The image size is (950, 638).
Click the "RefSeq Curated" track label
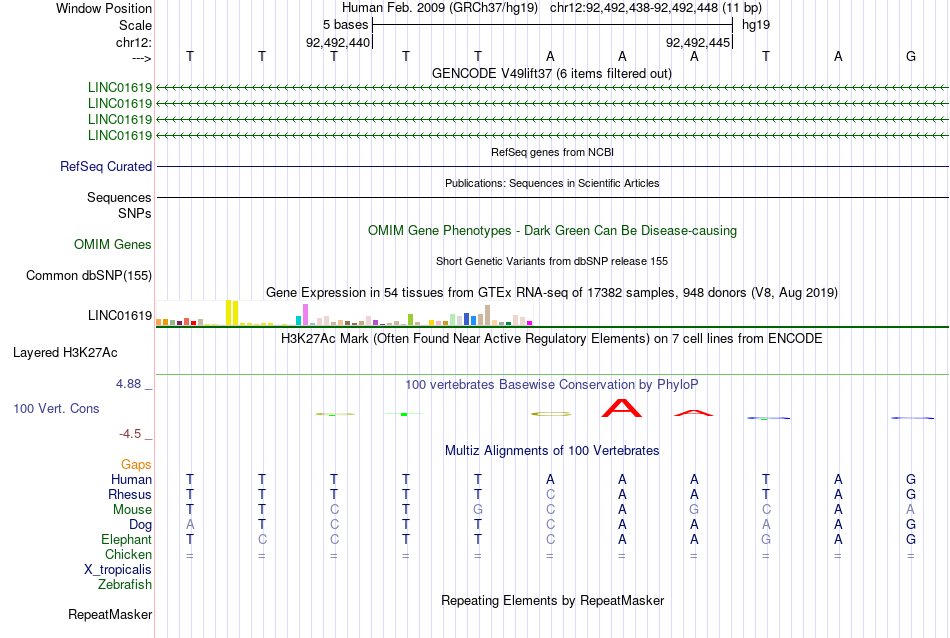point(106,166)
